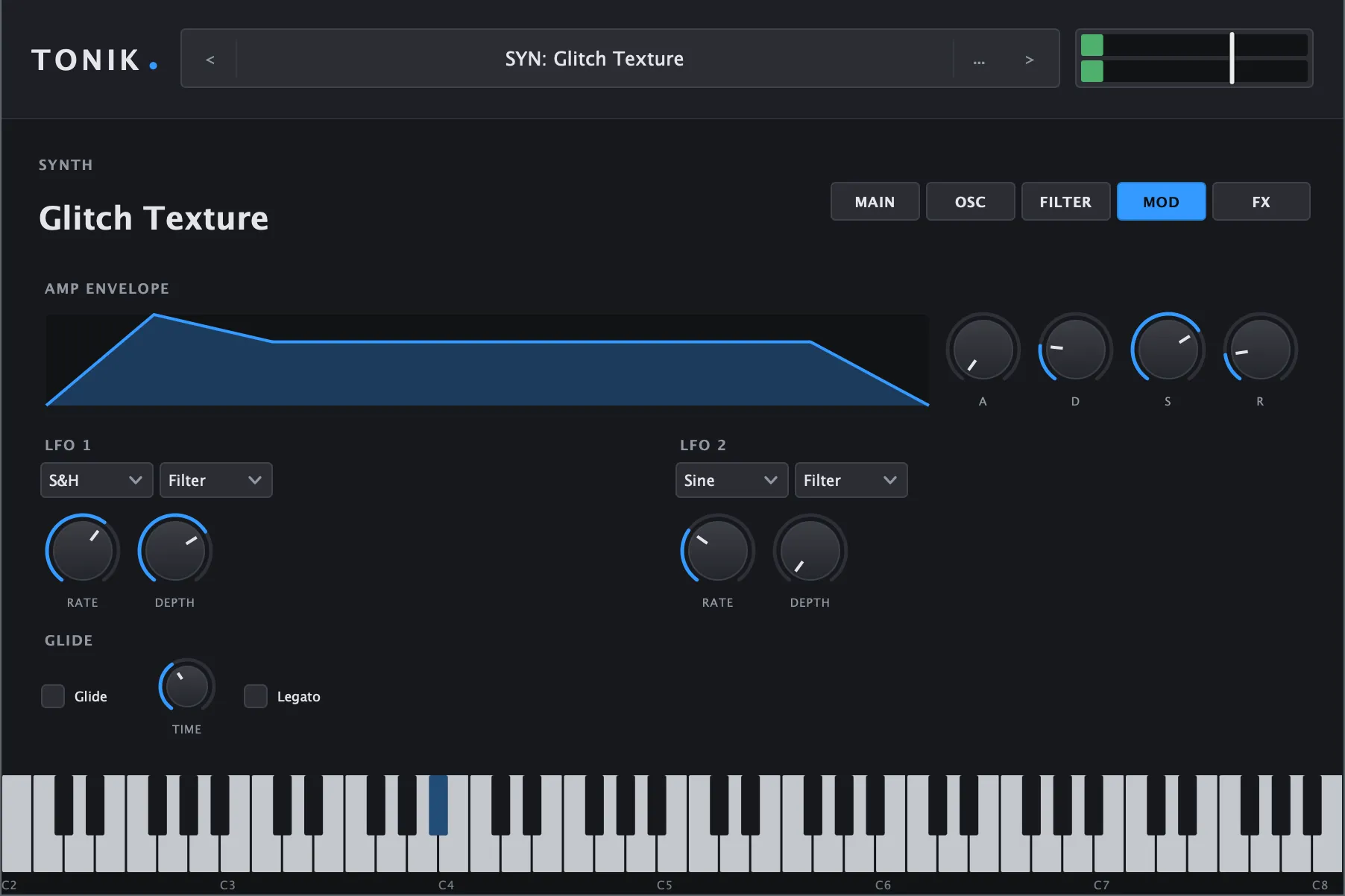The width and height of the screenshot is (1345, 896).
Task: Open LFO 2 waveform dropdown showing Sine
Action: (x=731, y=480)
